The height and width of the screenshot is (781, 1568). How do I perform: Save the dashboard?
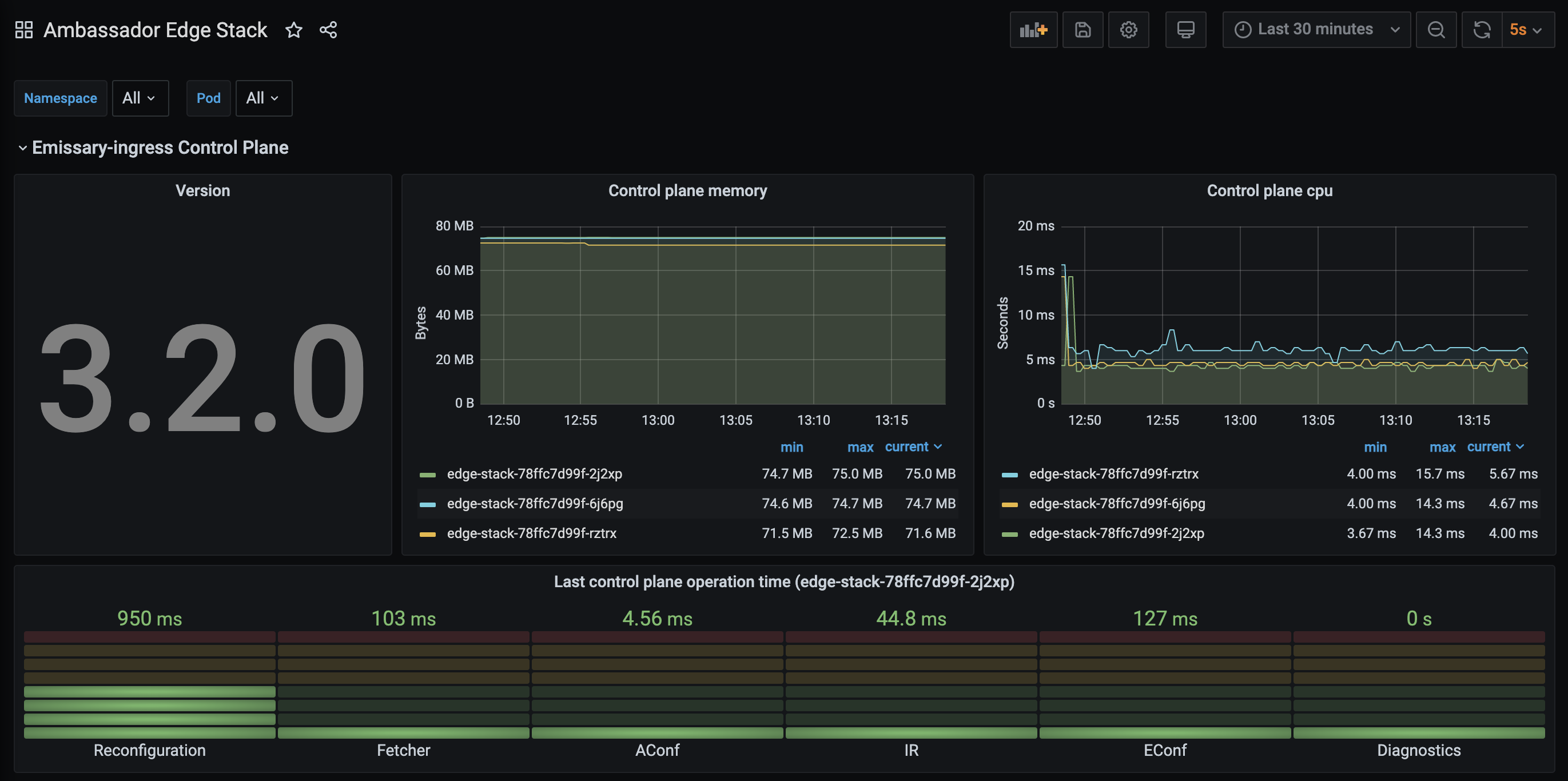pos(1083,29)
